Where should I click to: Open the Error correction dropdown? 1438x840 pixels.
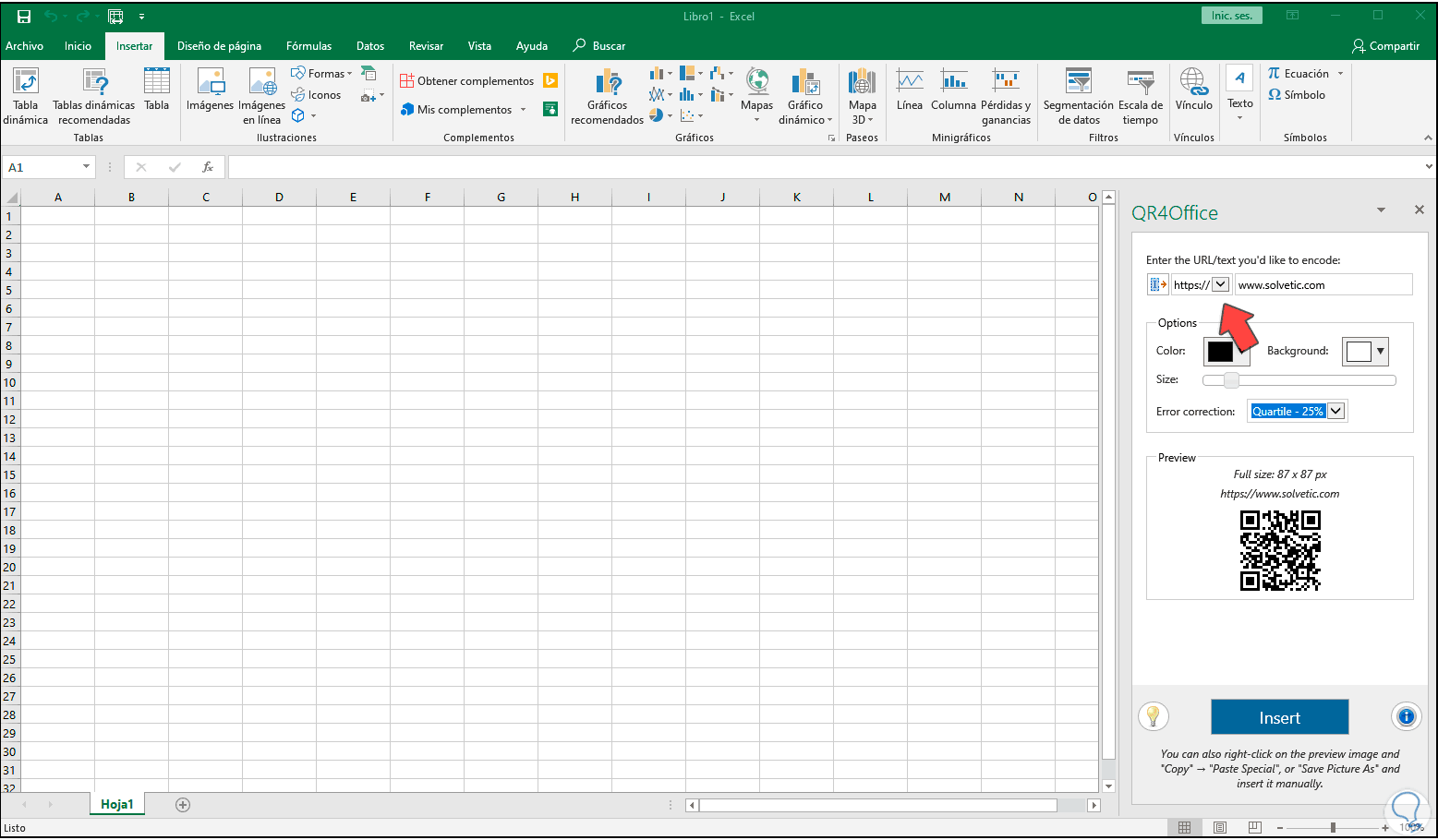pyautogui.click(x=1335, y=412)
